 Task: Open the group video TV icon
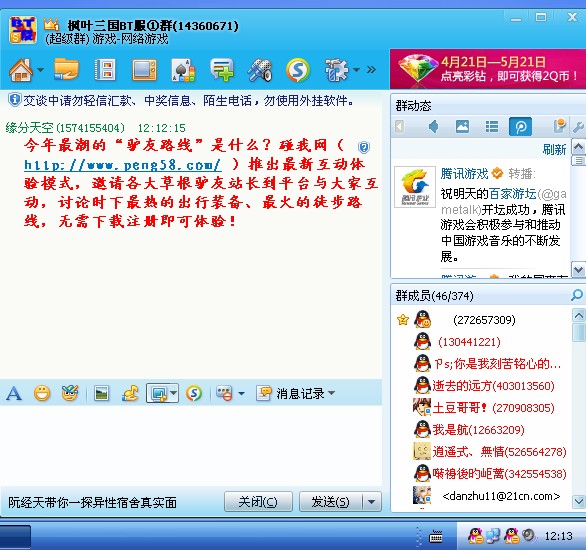tap(144, 70)
